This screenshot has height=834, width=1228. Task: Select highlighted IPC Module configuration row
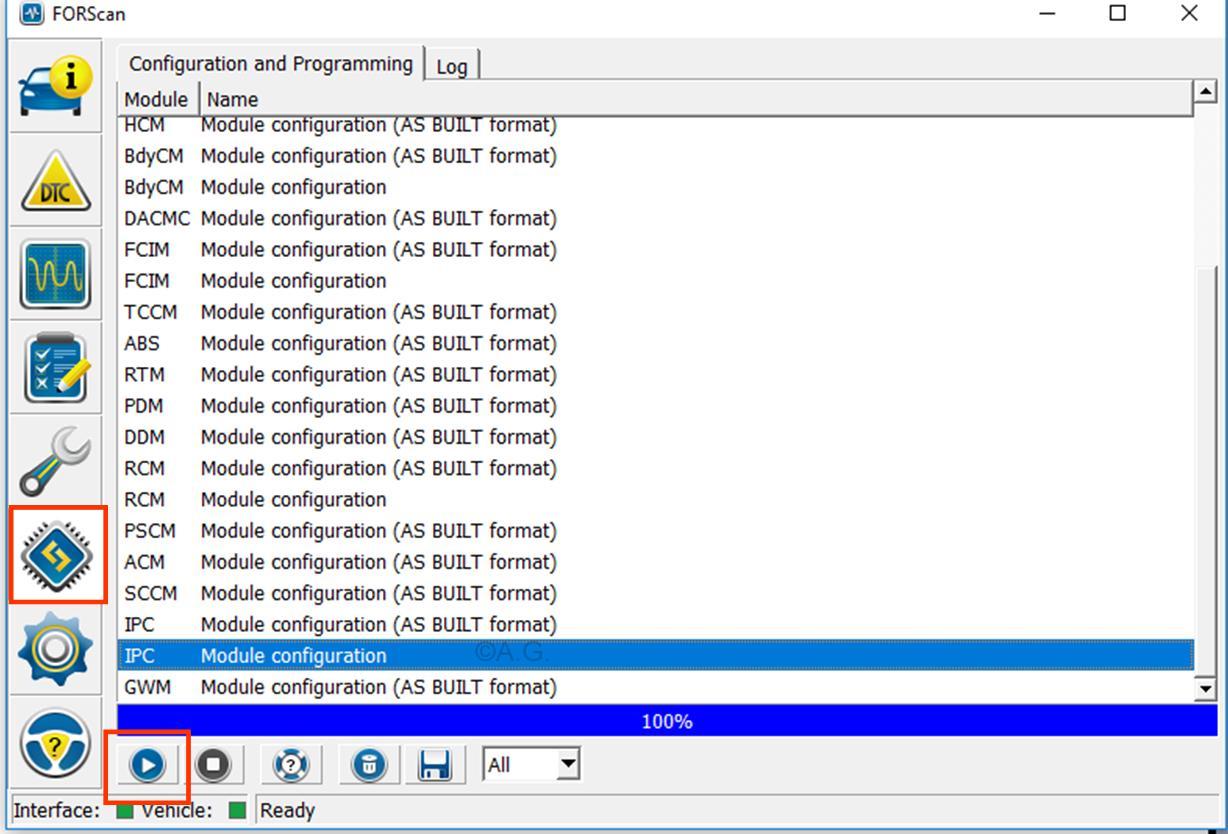(x=656, y=656)
